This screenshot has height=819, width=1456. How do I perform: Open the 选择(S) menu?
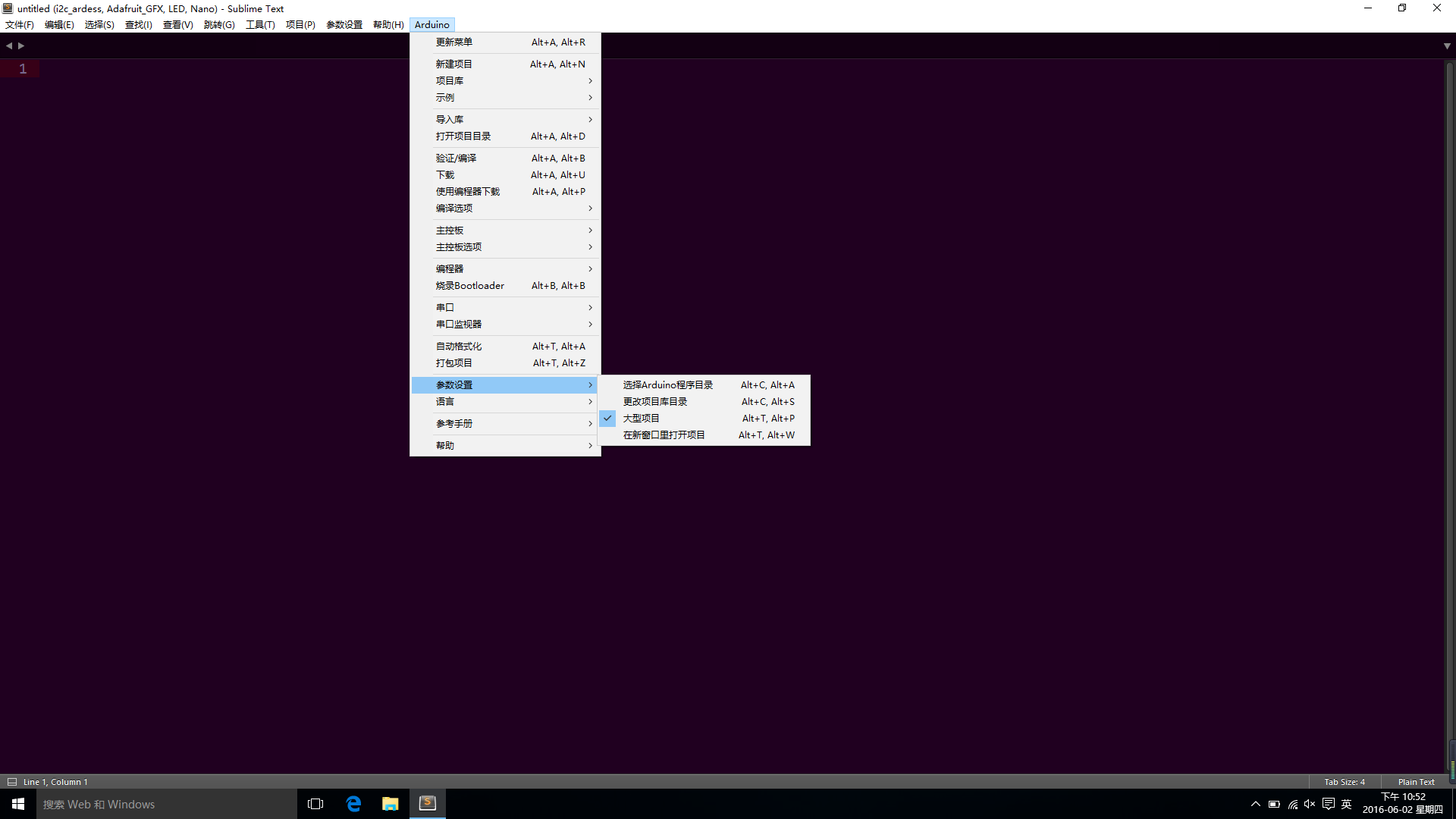(x=99, y=25)
